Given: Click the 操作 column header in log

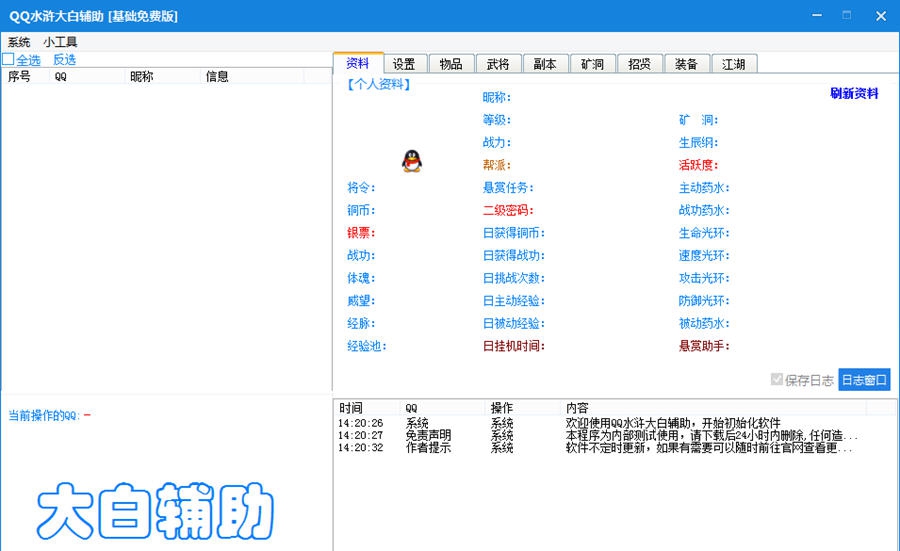Looking at the screenshot, I should click(522, 408).
